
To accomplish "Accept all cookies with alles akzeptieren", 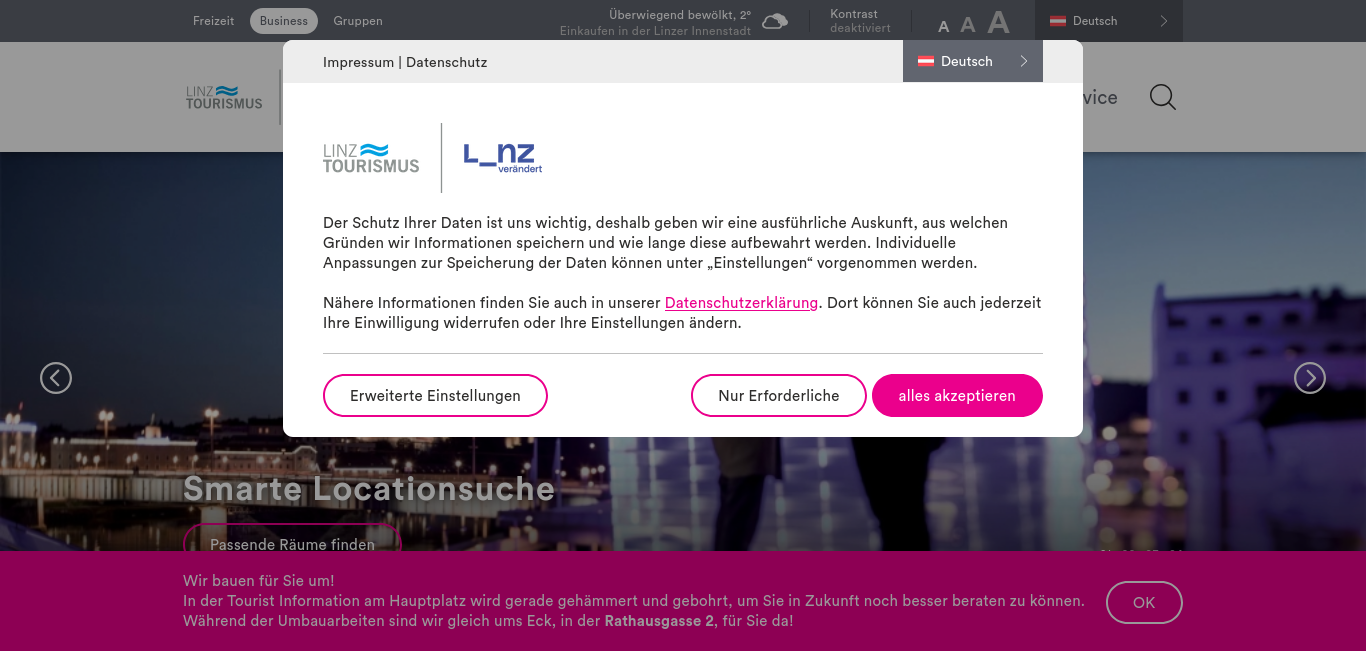I will click(957, 395).
